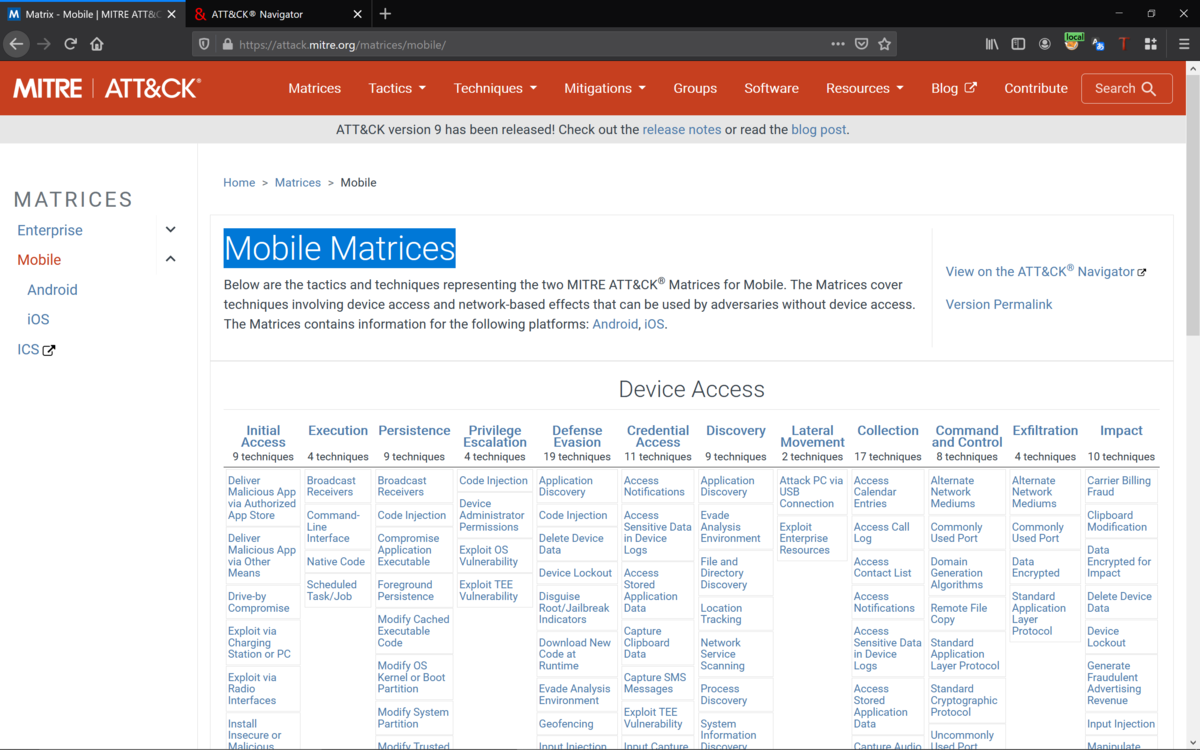Image resolution: width=1200 pixels, height=750 pixels.
Task: Open Version Permalink
Action: coord(999,304)
